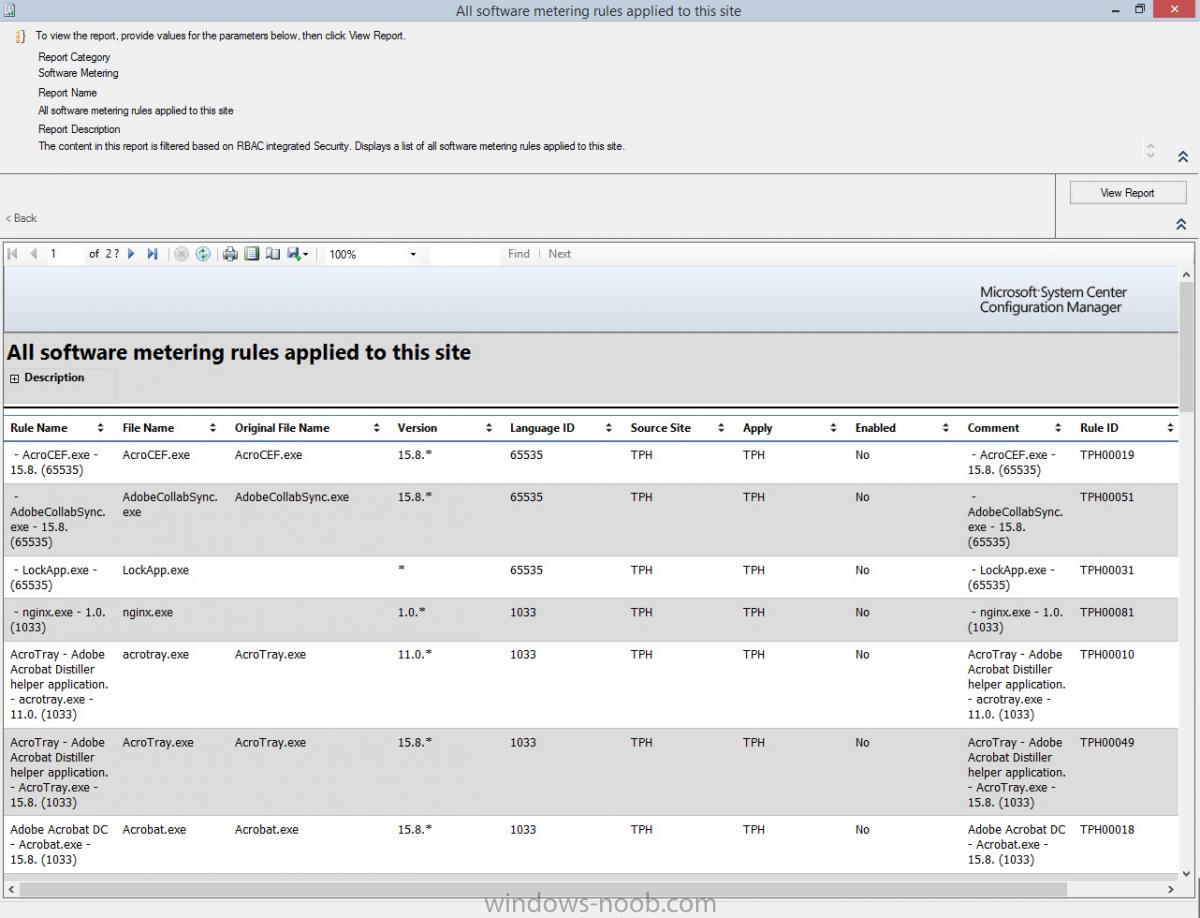This screenshot has width=1200, height=918.
Task: Sort by Rule ID column
Action: pyautogui.click(x=1170, y=428)
